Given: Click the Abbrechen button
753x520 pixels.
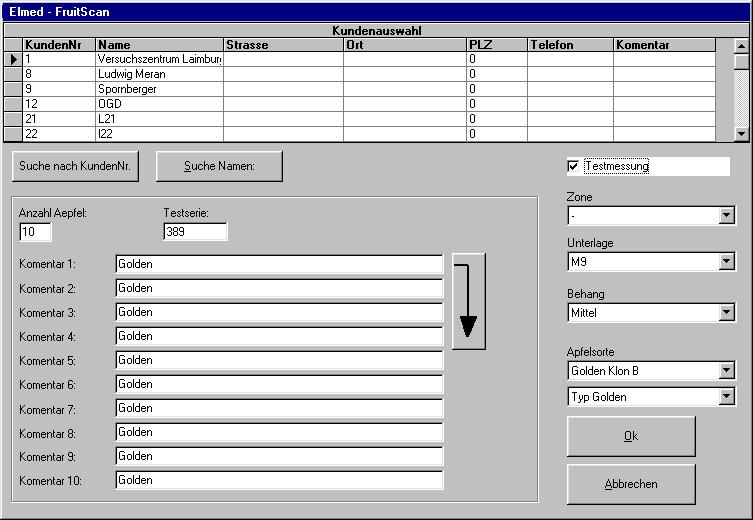Looking at the screenshot, I should (x=631, y=484).
